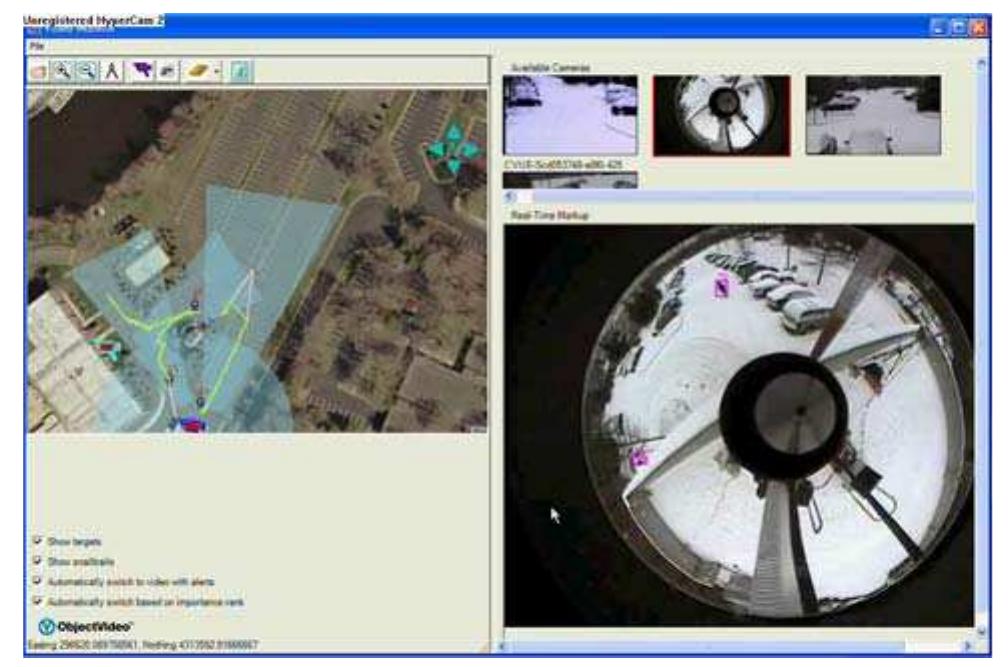Toggle Automatically switch to video with alerts
Viewport: 1008px width, 667px height.
(38, 582)
